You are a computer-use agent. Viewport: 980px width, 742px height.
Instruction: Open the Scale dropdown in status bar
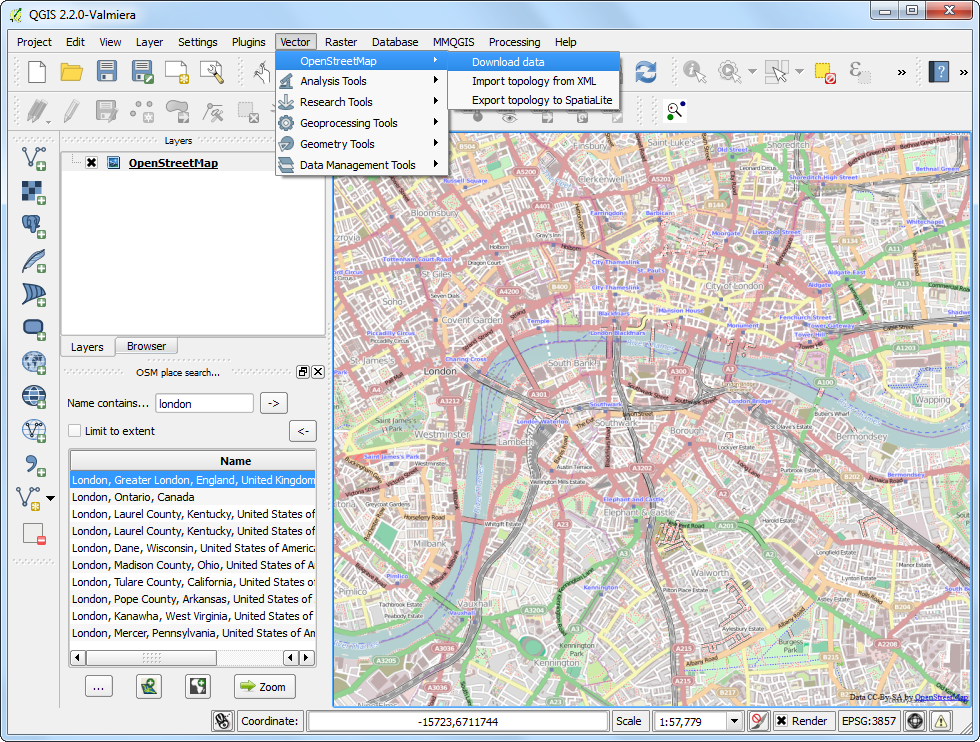click(734, 721)
